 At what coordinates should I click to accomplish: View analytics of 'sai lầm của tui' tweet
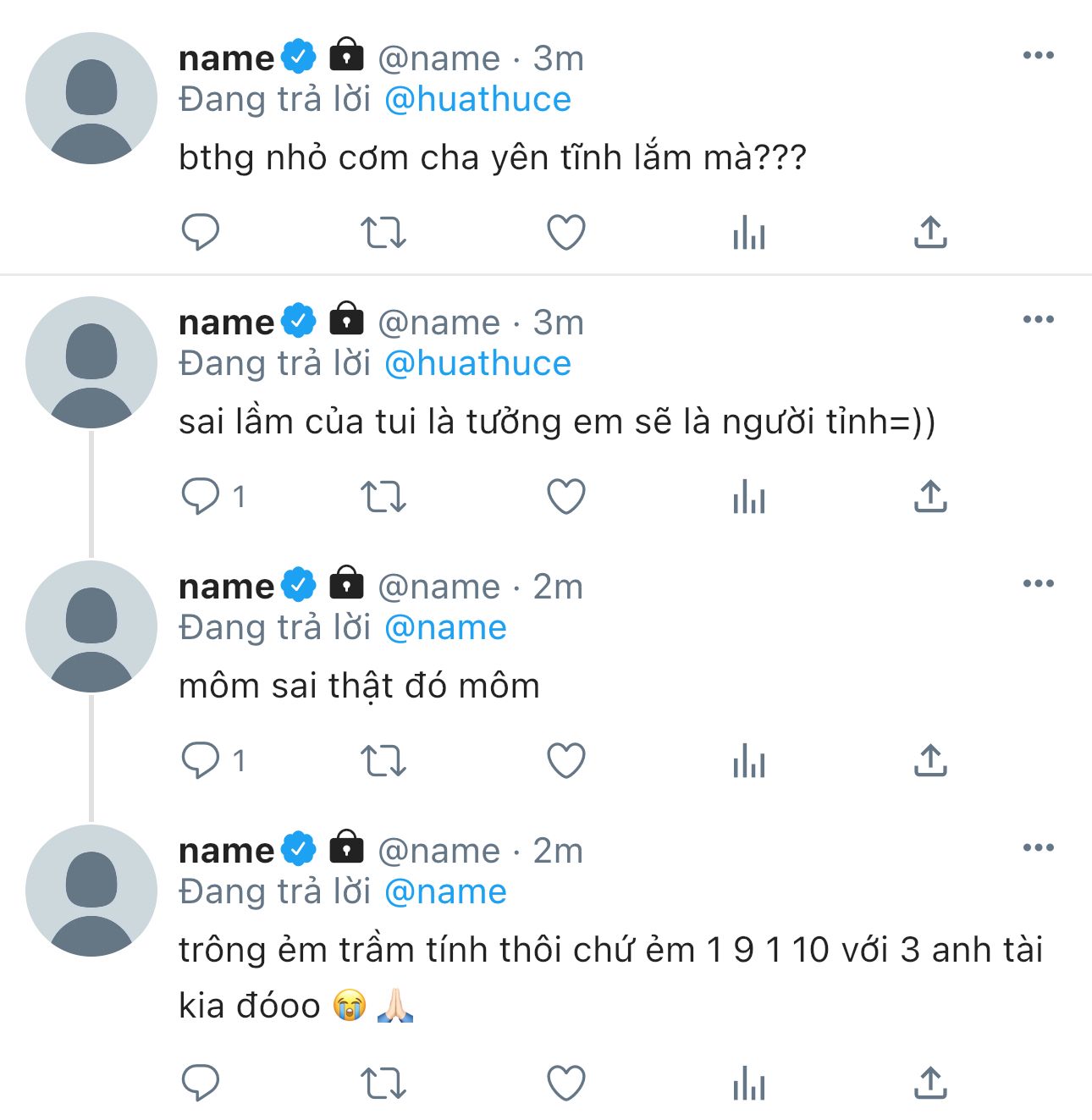(749, 496)
